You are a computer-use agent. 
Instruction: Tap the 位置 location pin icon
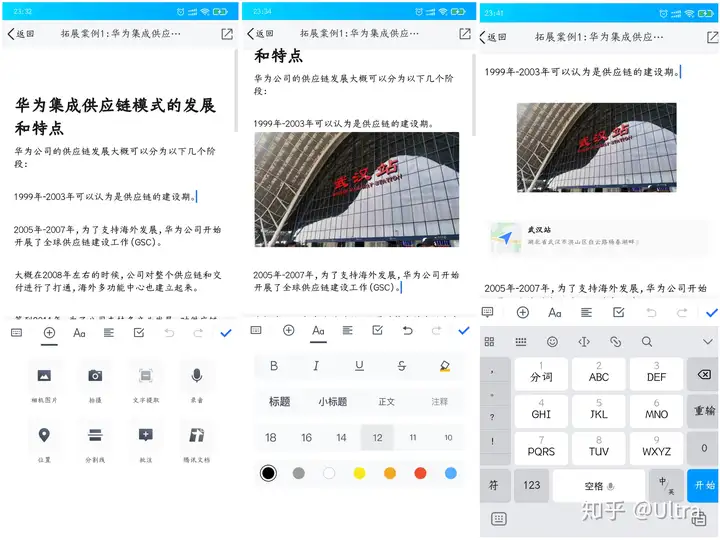pos(44,435)
